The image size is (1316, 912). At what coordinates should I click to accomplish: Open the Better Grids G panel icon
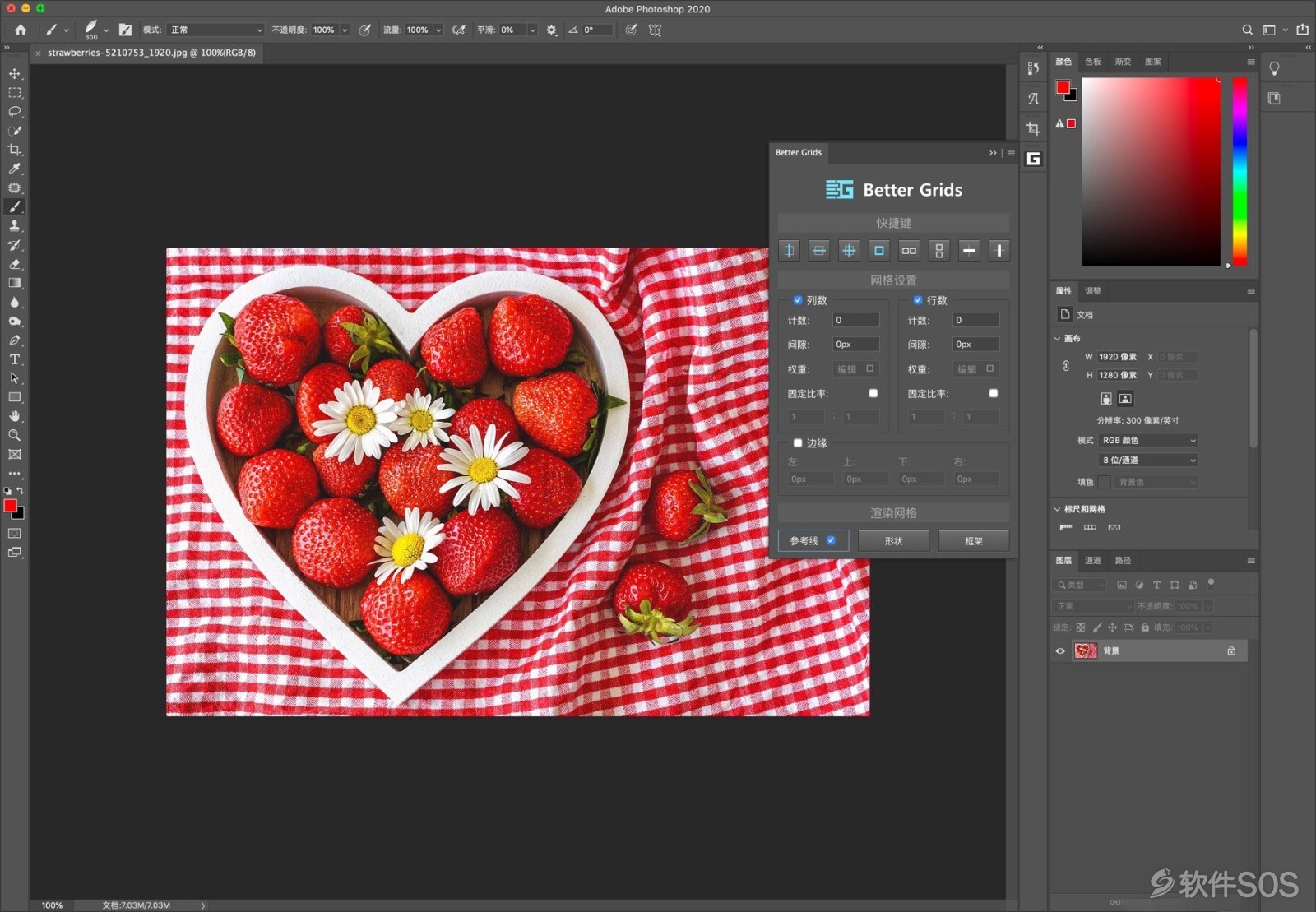tap(1033, 159)
